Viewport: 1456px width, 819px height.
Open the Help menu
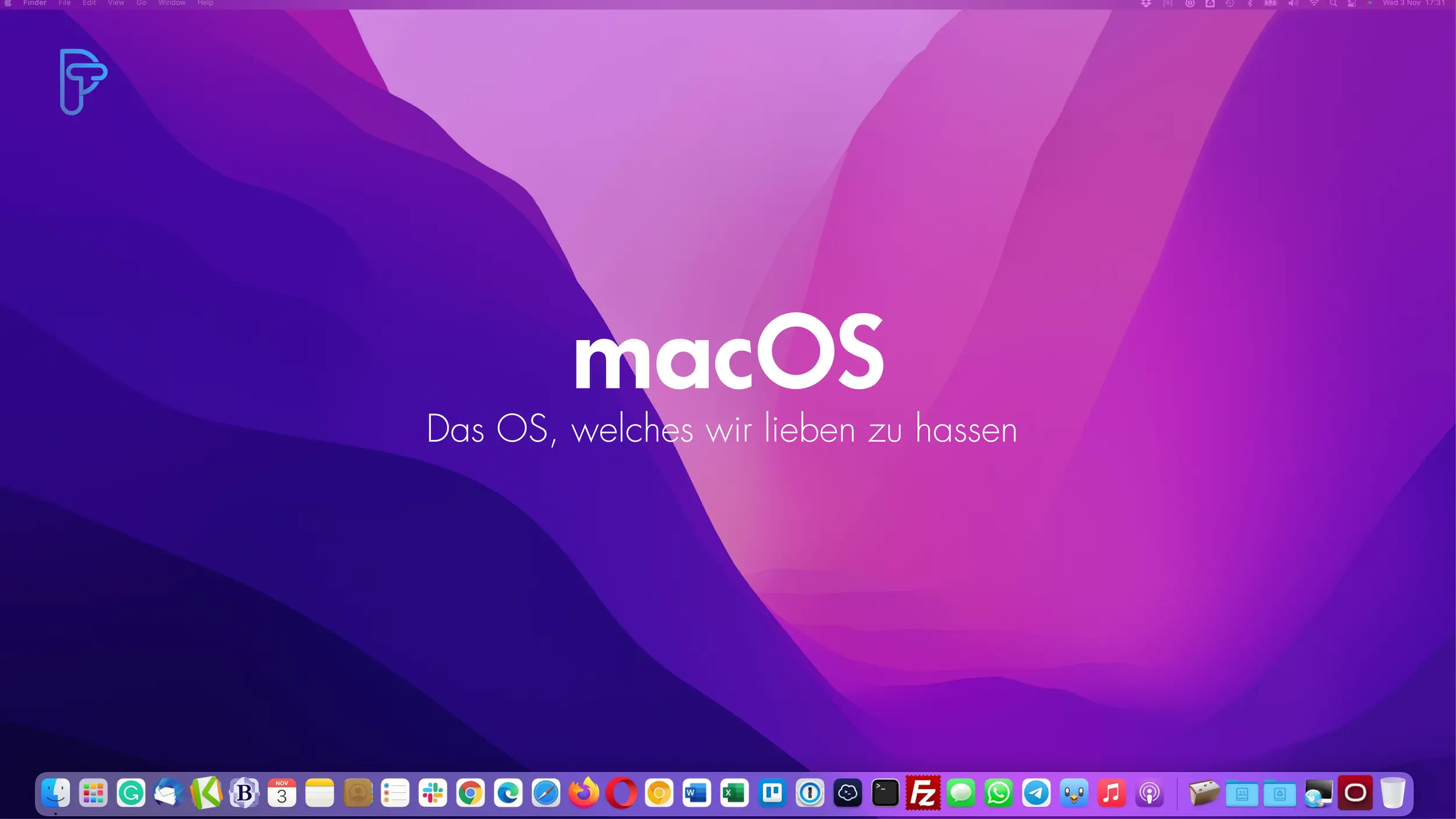[x=205, y=3]
